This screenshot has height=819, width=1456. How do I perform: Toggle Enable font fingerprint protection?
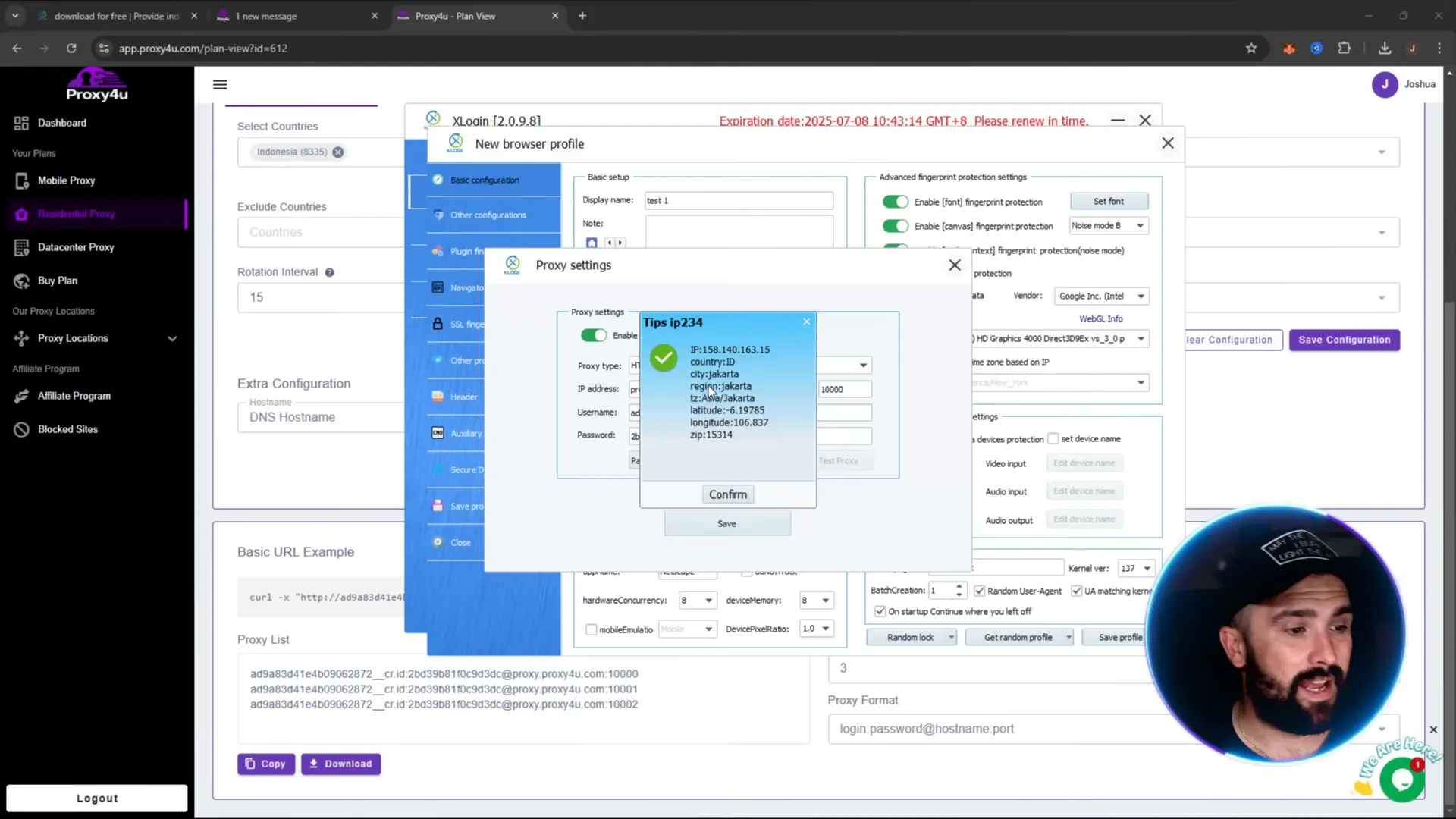(x=895, y=202)
